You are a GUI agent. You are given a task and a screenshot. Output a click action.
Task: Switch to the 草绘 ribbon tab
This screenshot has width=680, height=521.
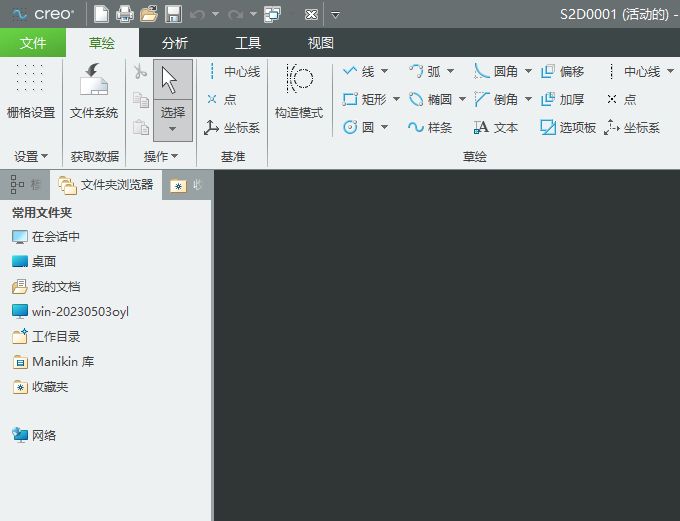click(102, 43)
